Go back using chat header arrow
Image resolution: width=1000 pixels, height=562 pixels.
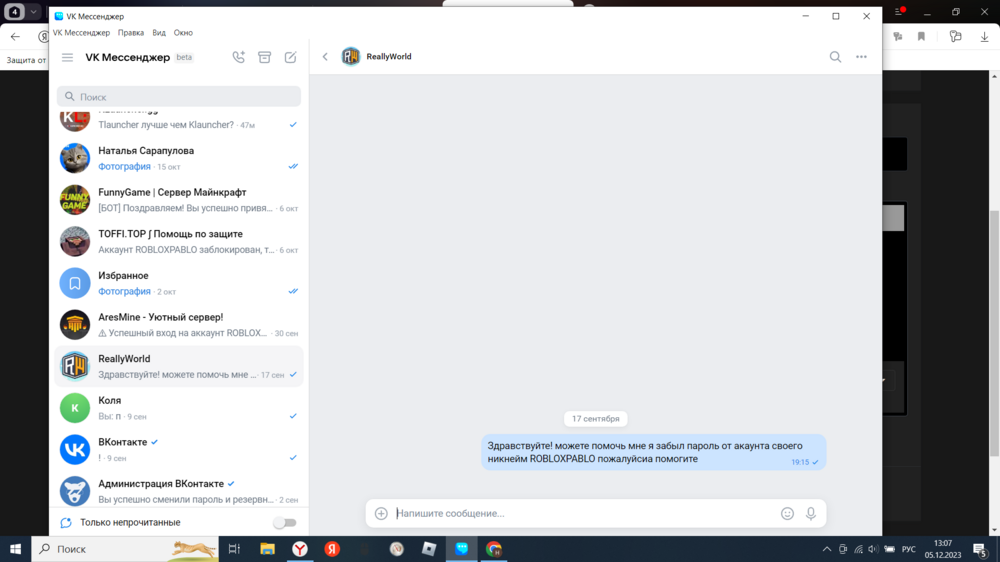(325, 57)
